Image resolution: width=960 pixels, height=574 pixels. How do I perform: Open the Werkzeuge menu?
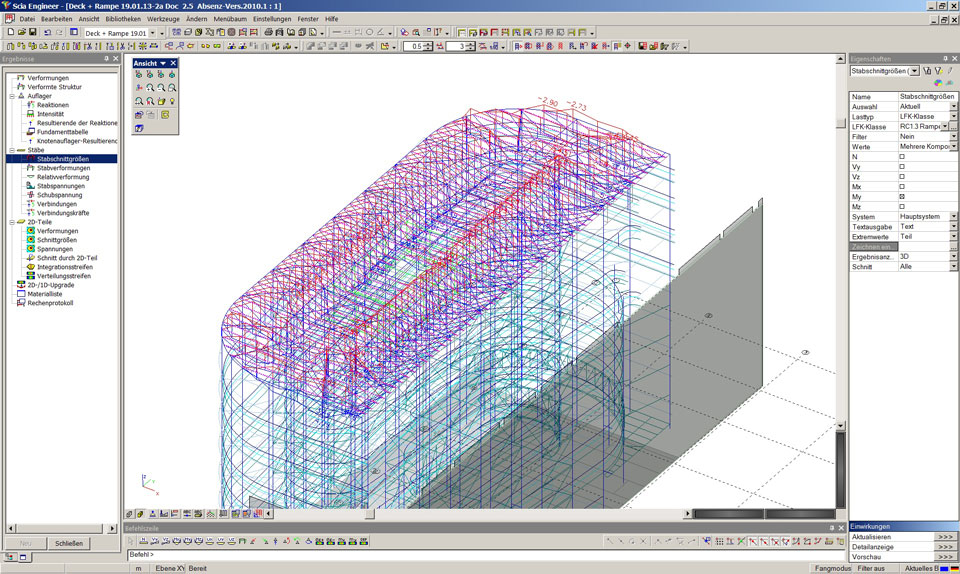pyautogui.click(x=163, y=19)
